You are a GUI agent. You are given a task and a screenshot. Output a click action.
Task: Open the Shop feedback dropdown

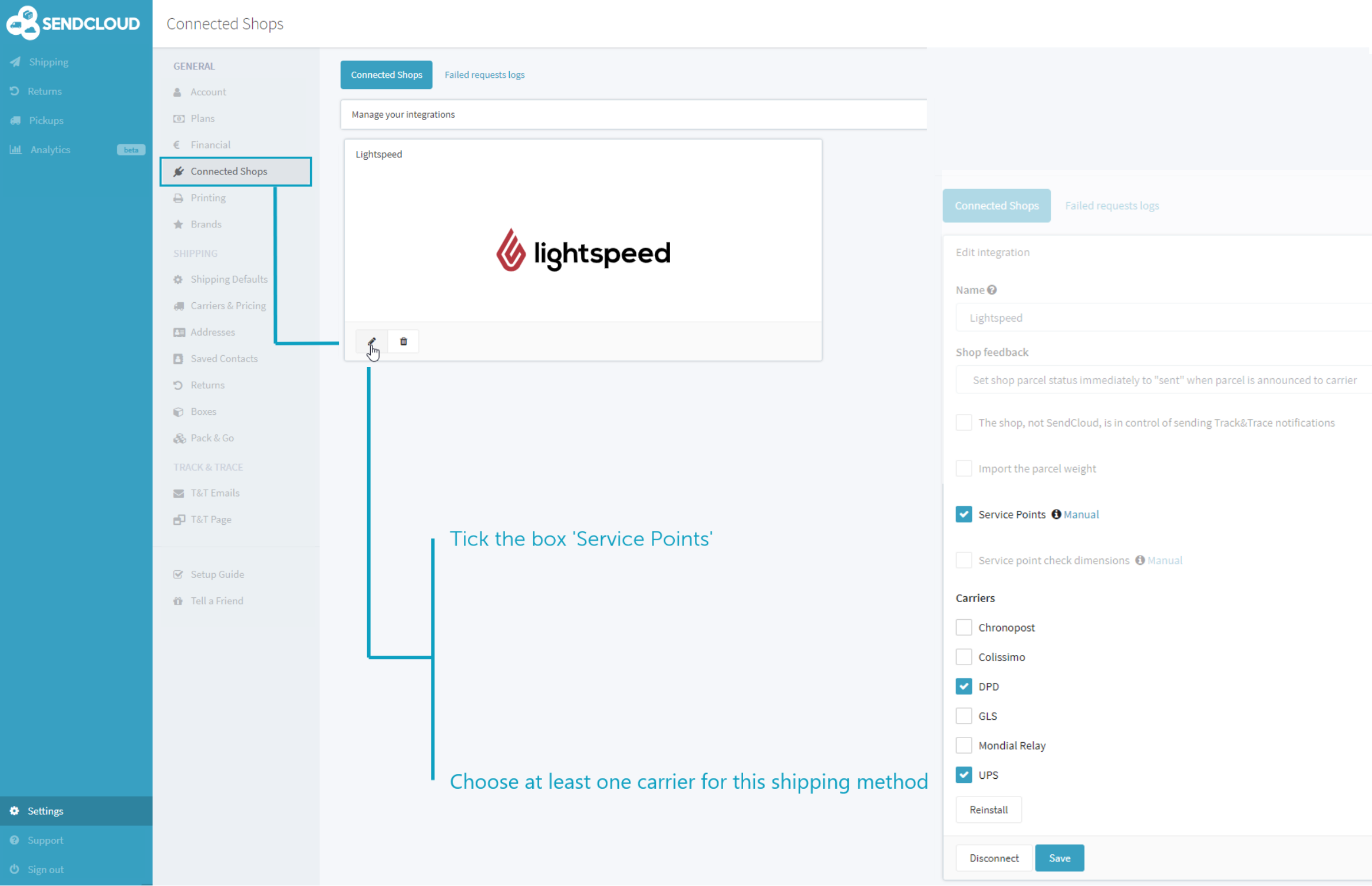click(1163, 380)
